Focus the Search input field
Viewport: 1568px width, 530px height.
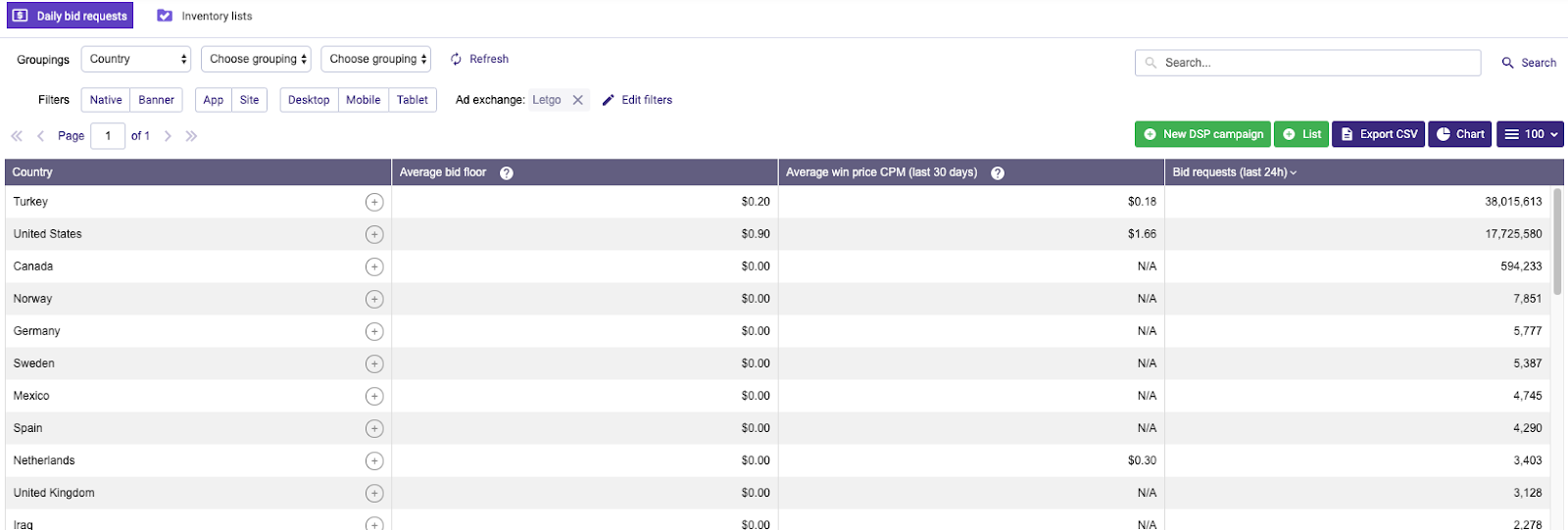[x=1307, y=63]
